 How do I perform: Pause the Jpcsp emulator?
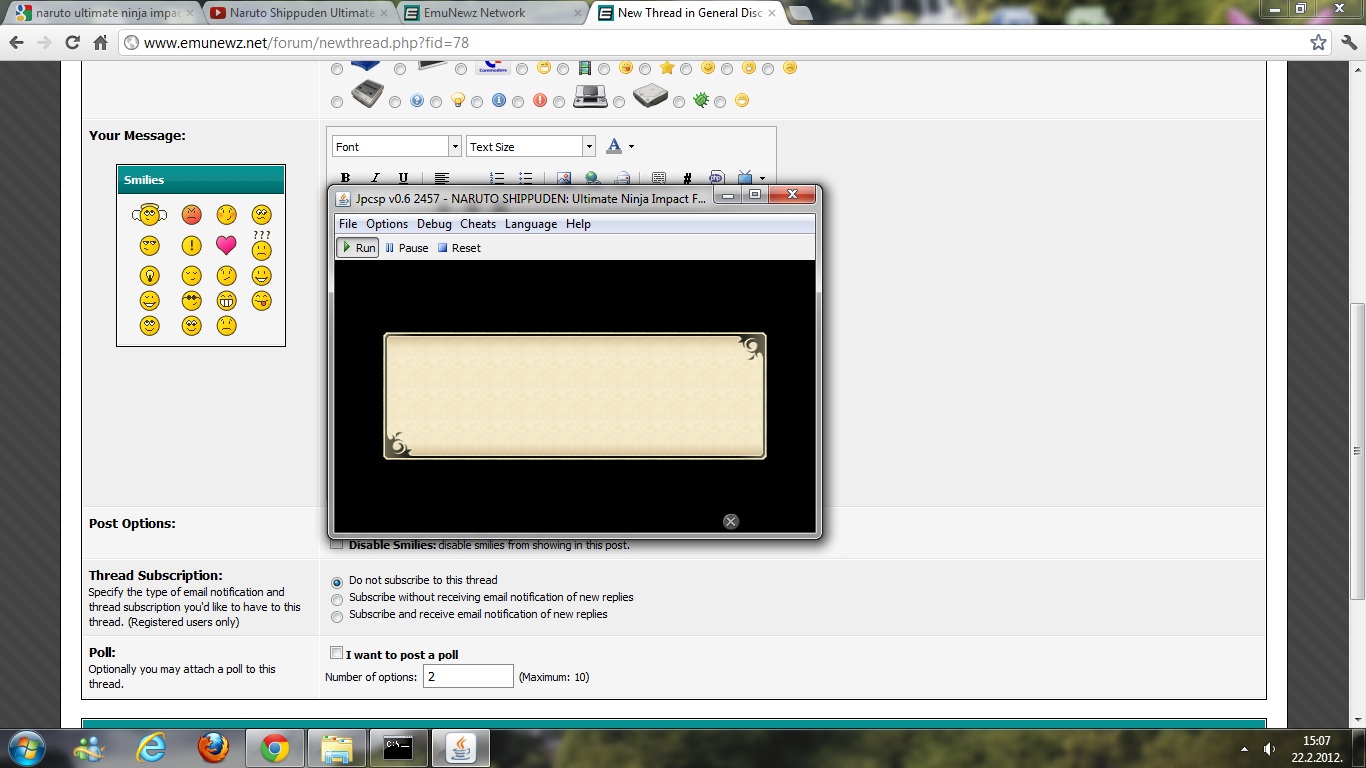(406, 248)
